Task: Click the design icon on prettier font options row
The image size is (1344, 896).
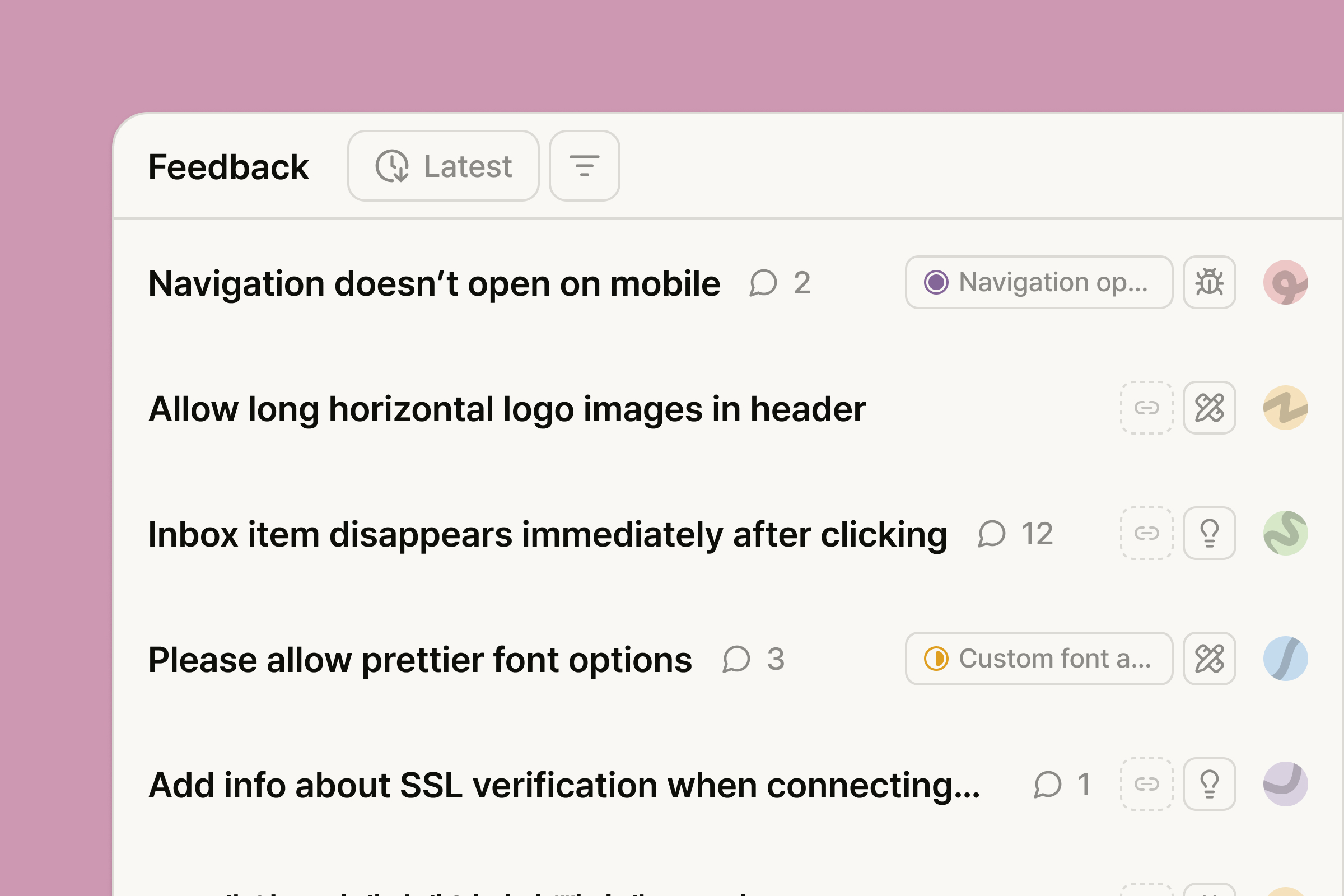Action: point(1209,659)
